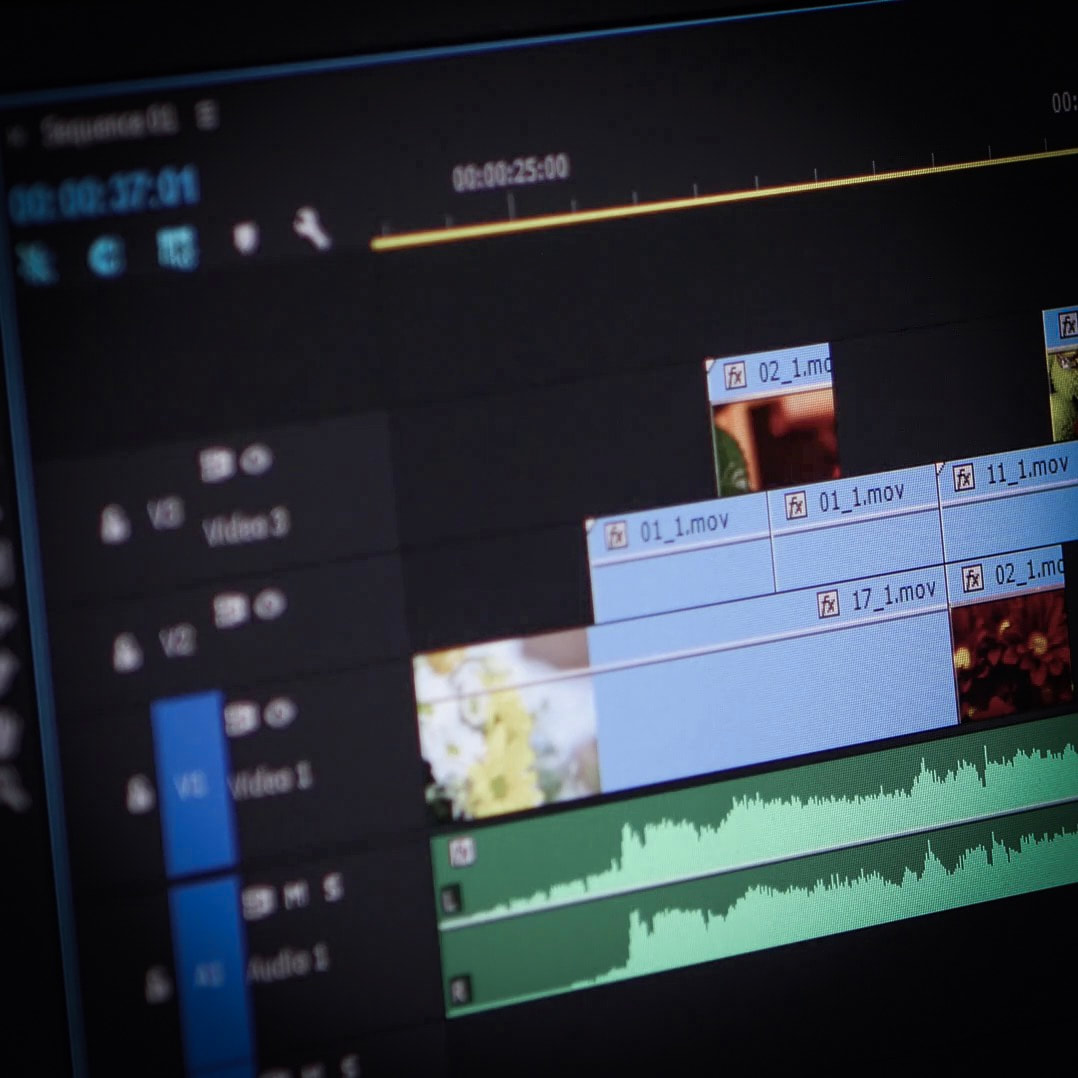Click the fx badge on 11_1.mov
The width and height of the screenshot is (1078, 1078).
coord(963,478)
